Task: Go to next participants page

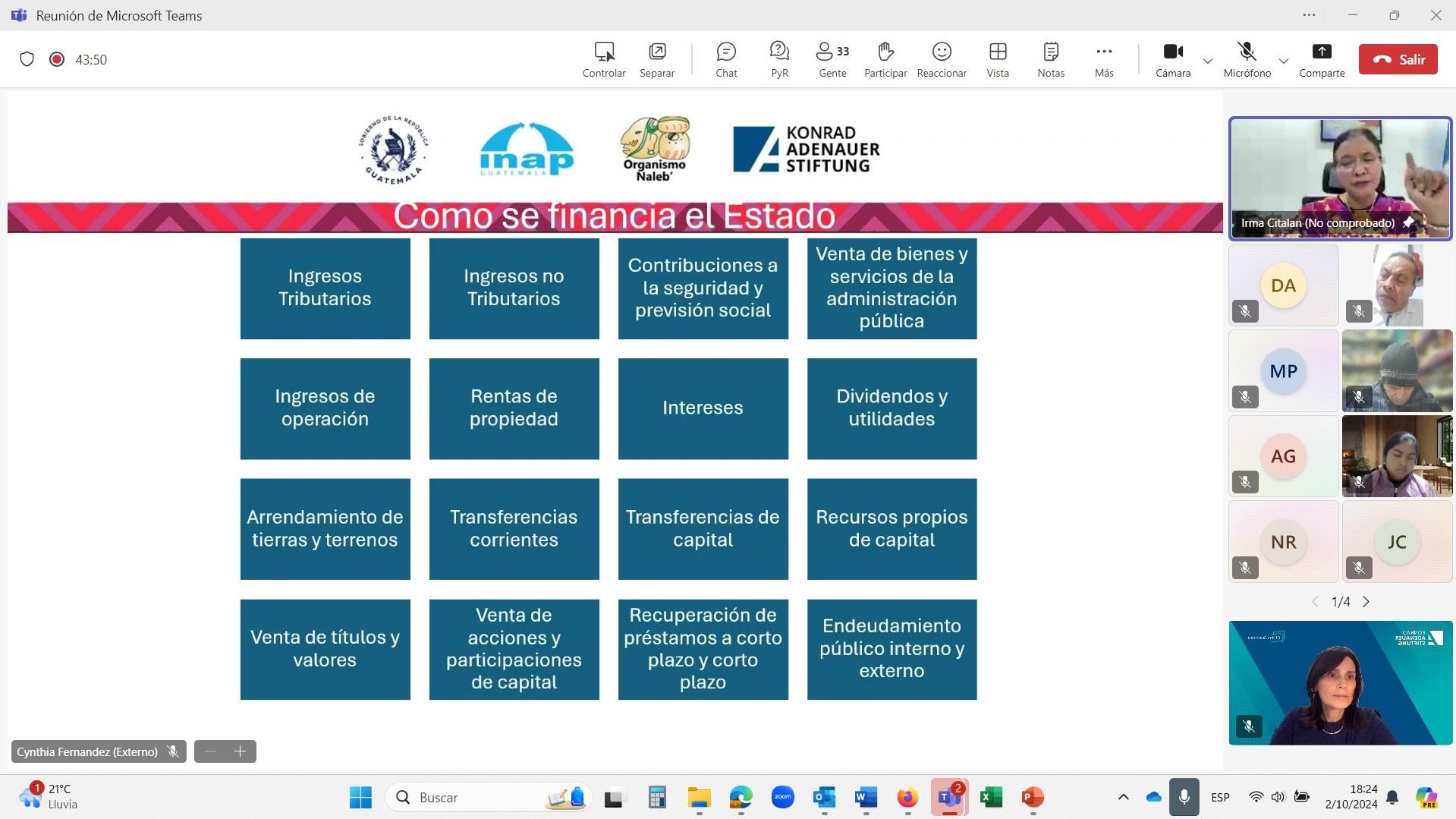Action: [x=1366, y=602]
